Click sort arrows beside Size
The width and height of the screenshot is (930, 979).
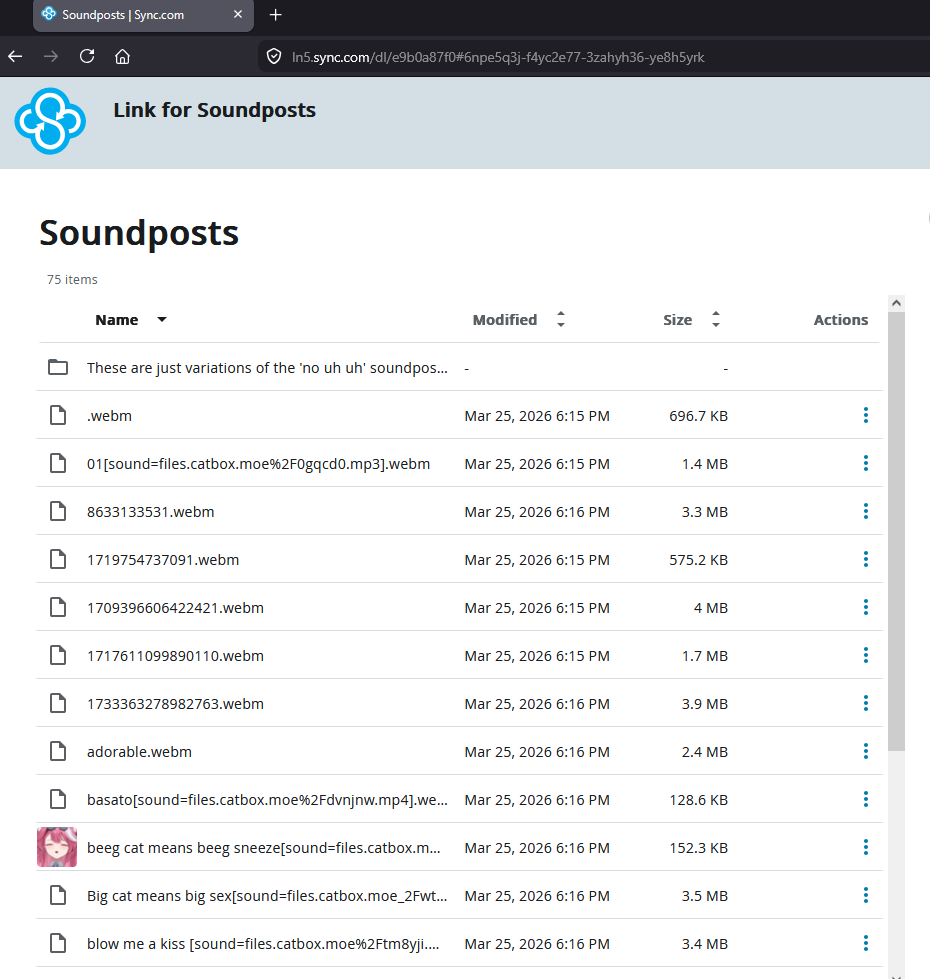click(x=716, y=319)
